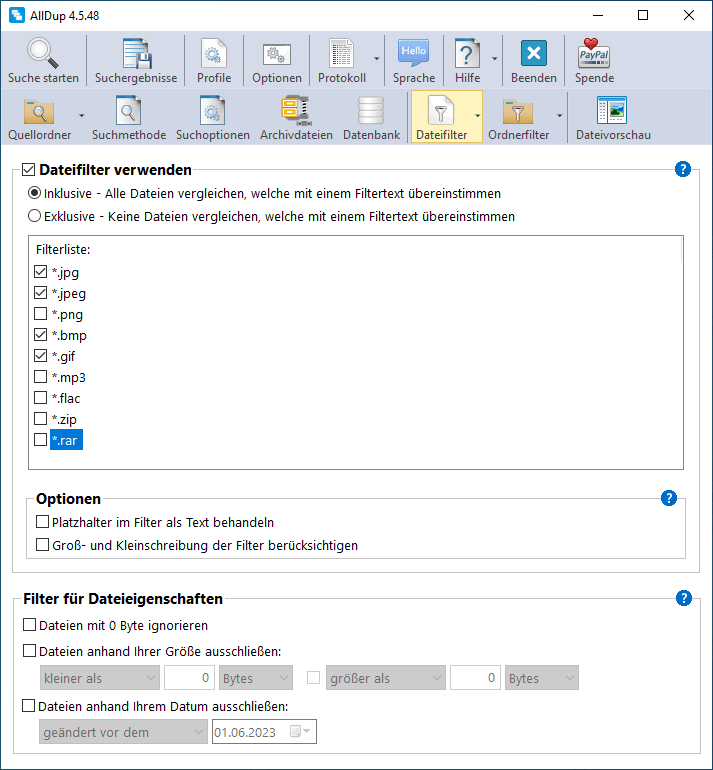
Task: Click help icon next to Optionen group
Action: coord(669,498)
